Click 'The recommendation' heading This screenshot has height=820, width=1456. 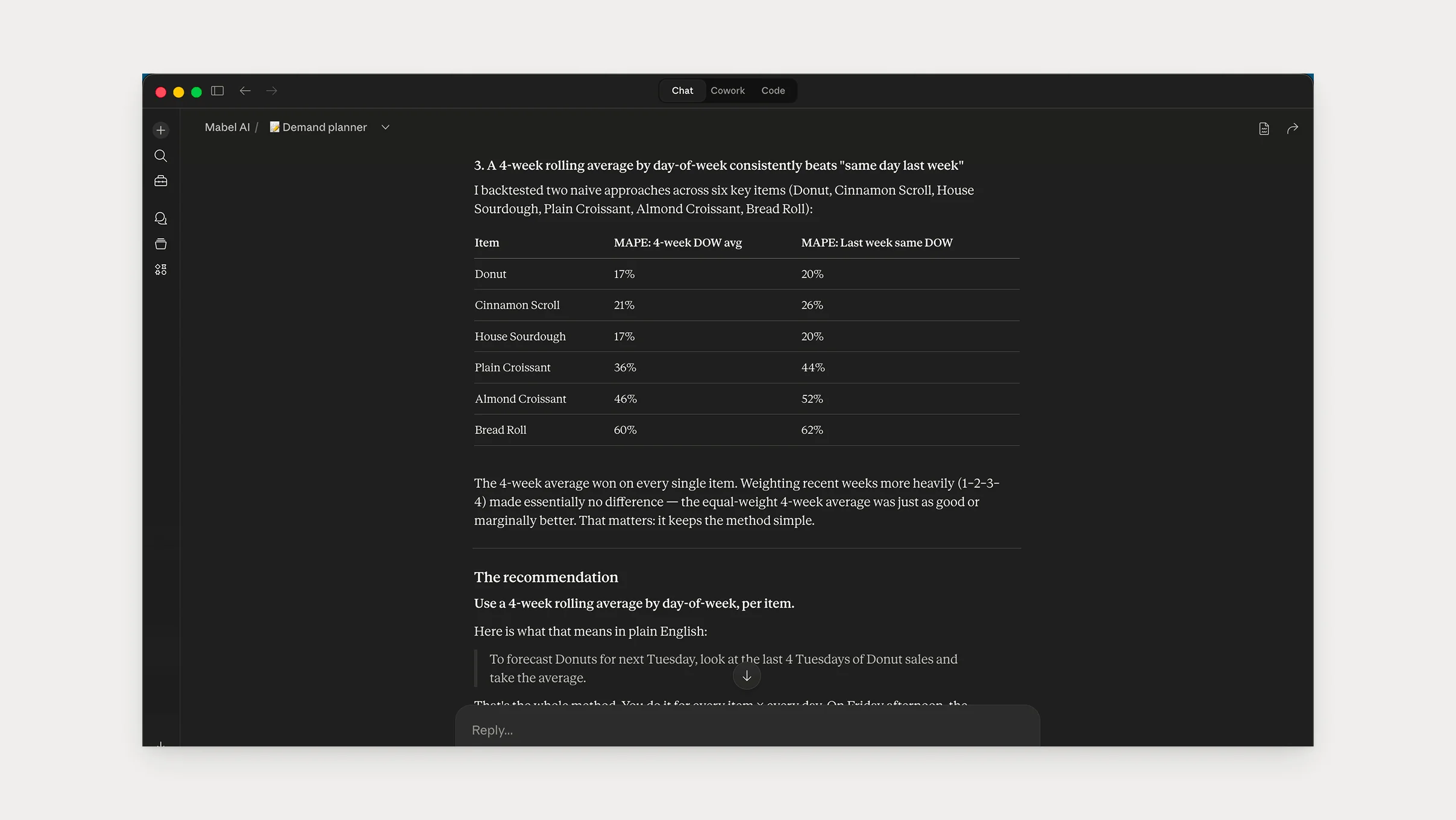(546, 578)
